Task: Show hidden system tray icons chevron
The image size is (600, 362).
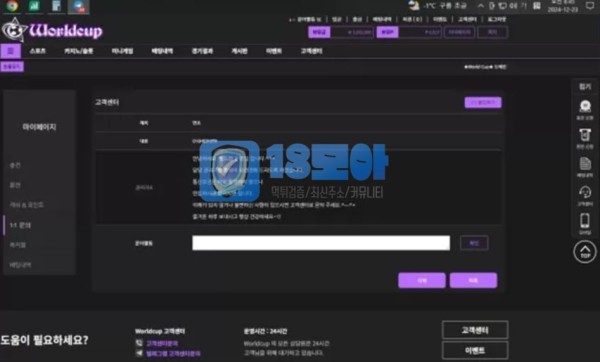Action: click(x=481, y=6)
